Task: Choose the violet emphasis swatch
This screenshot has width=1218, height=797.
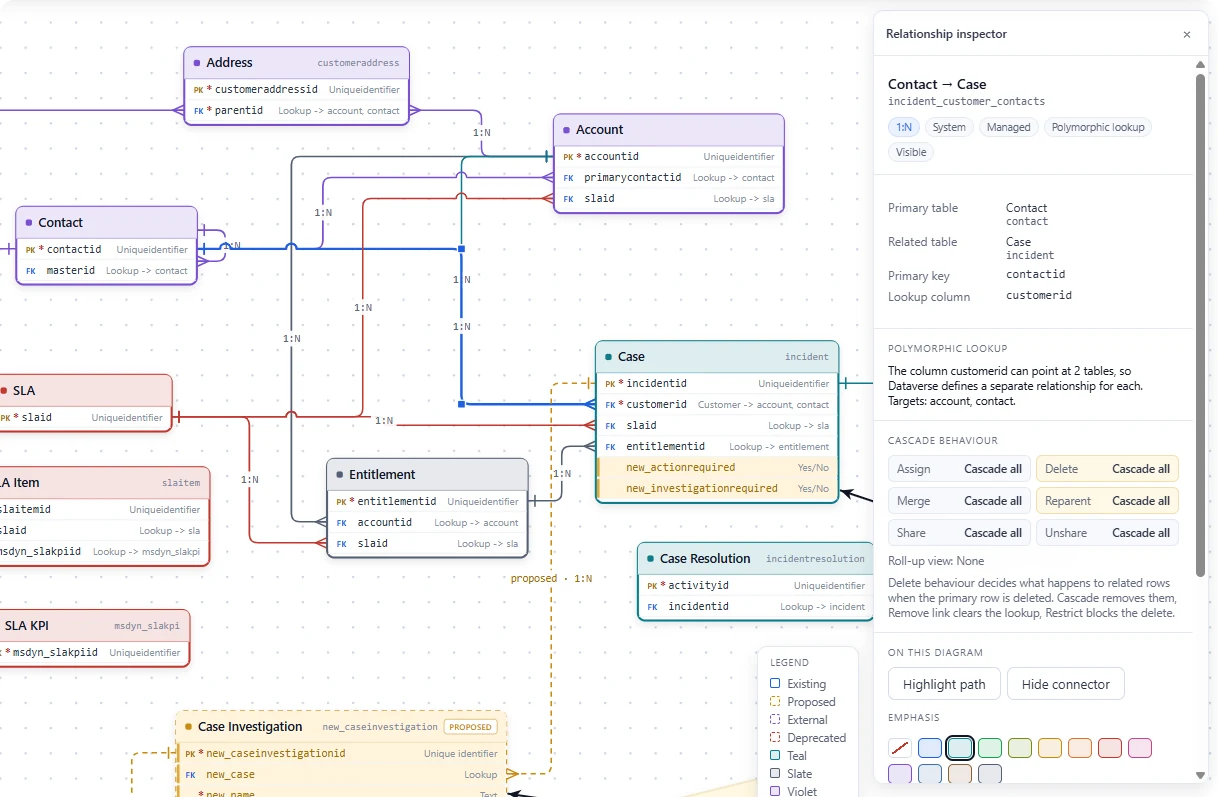Action: click(900, 774)
